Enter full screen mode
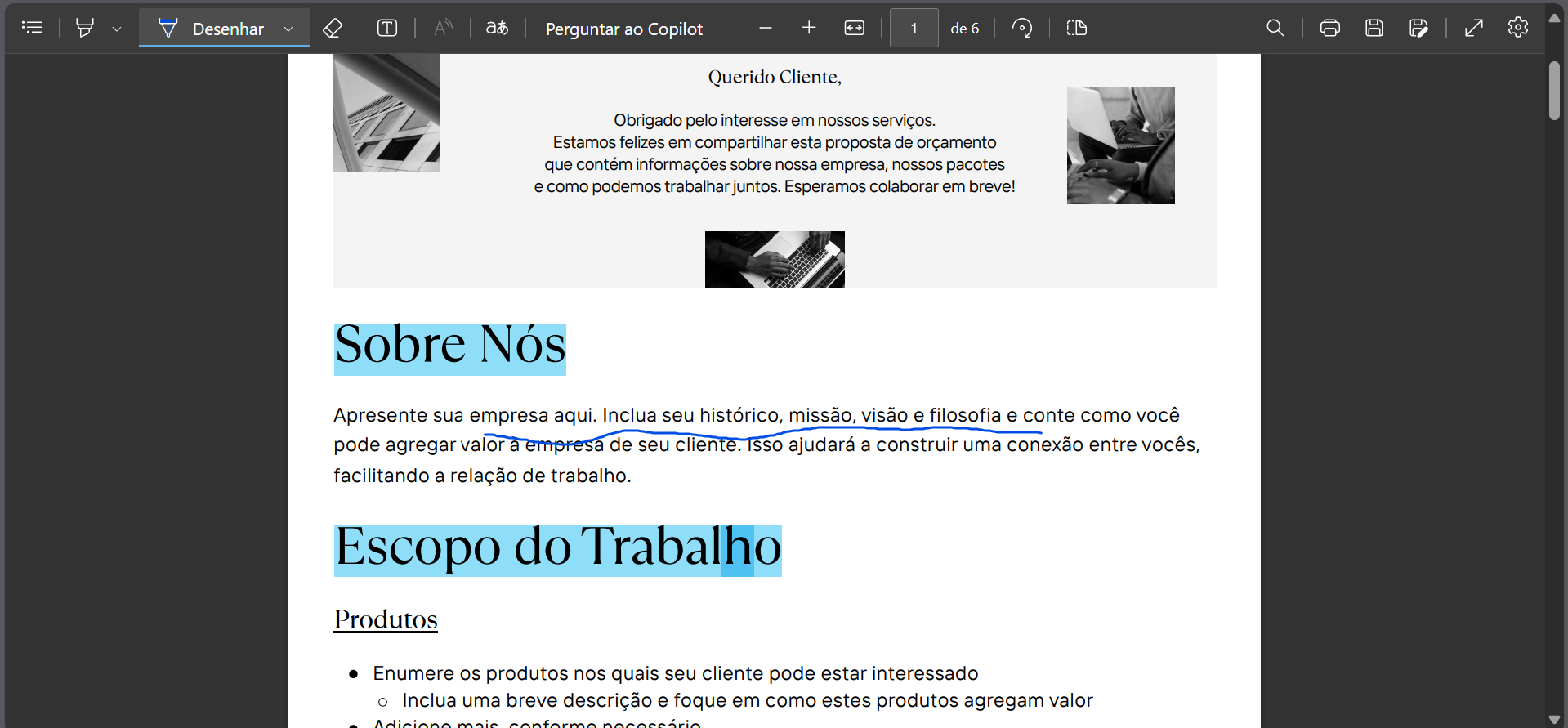The image size is (1568, 728). (1474, 28)
